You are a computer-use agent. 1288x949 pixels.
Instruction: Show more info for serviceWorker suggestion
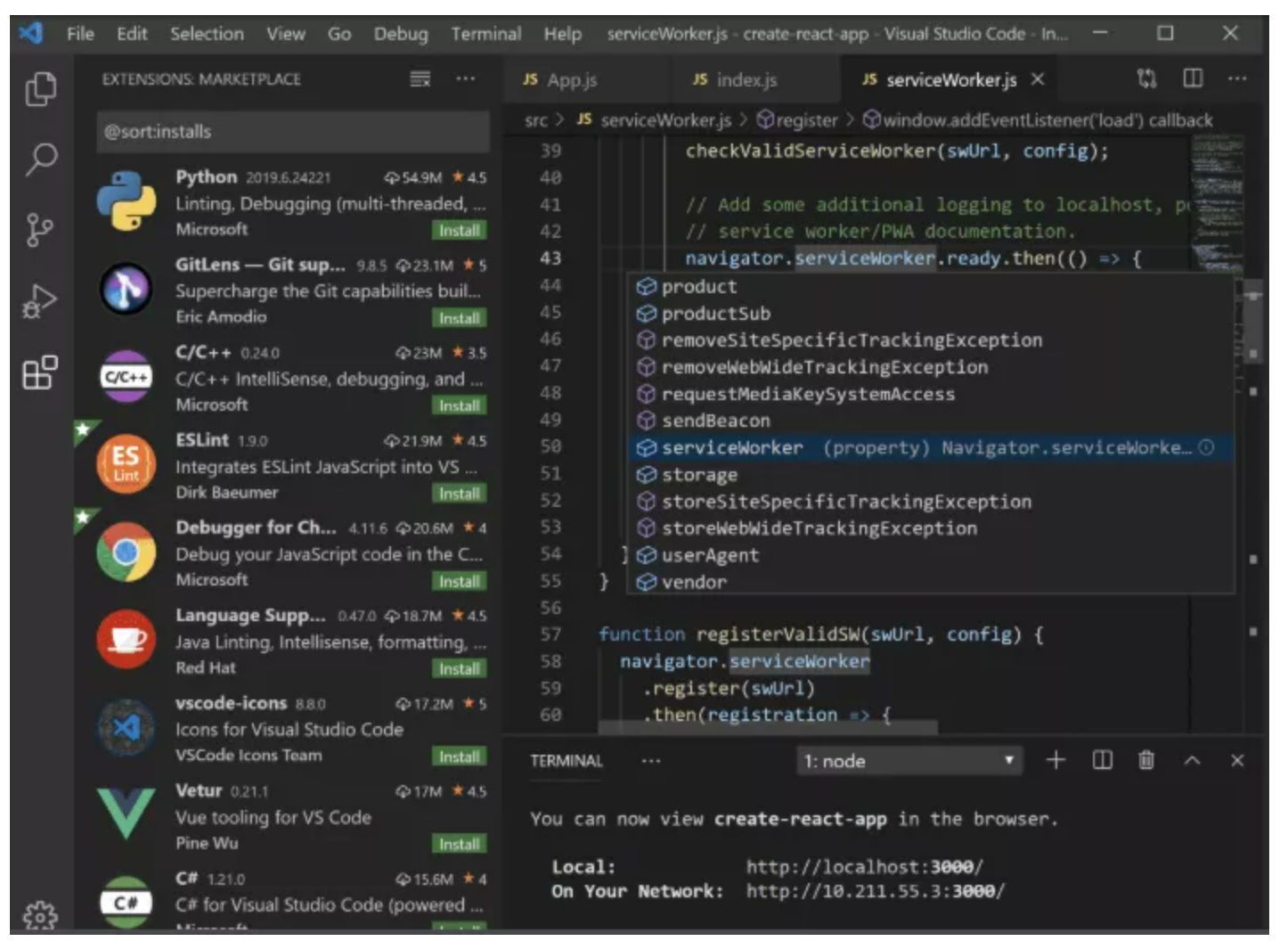[1206, 447]
